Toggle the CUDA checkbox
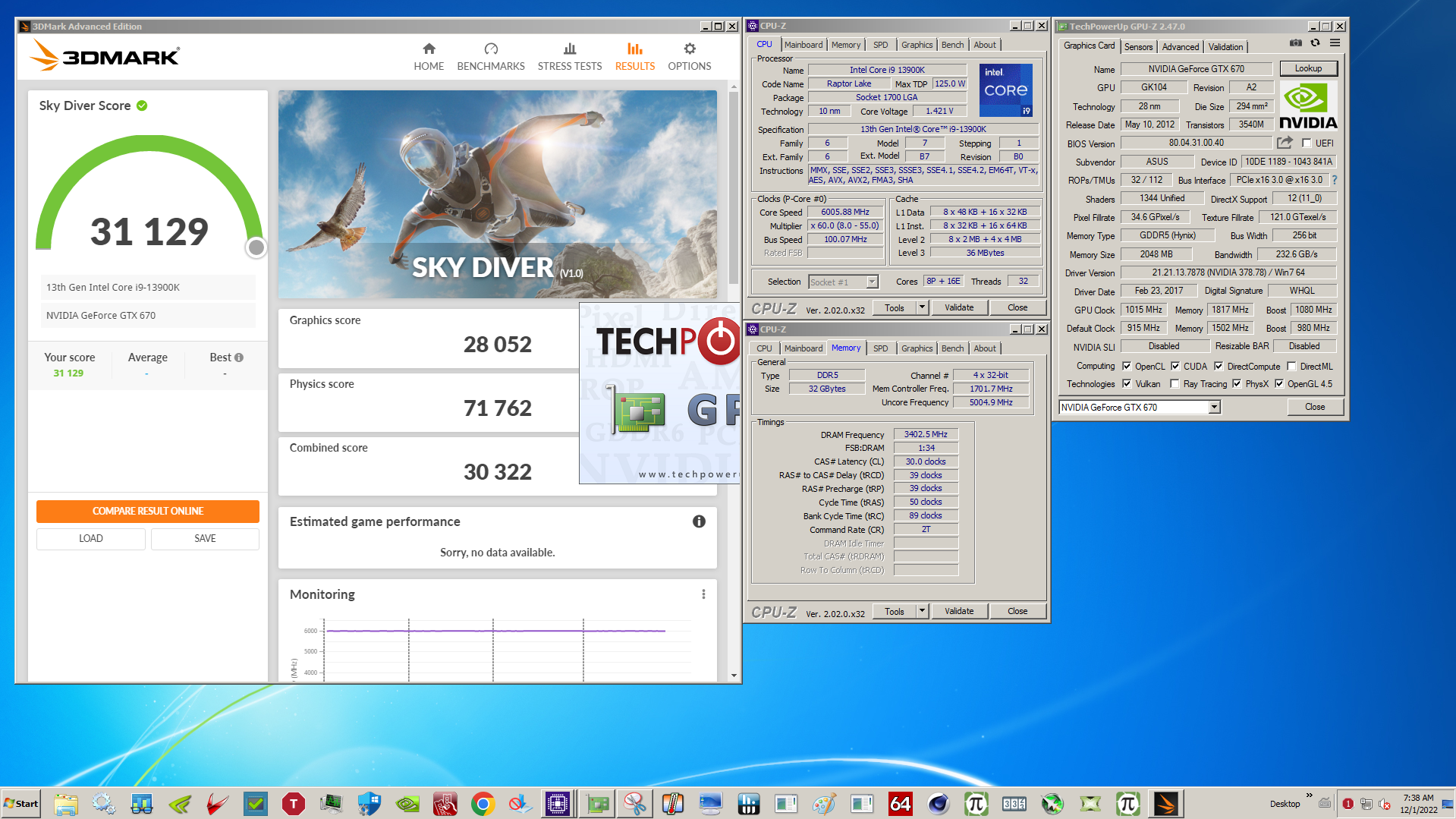 click(x=1175, y=366)
